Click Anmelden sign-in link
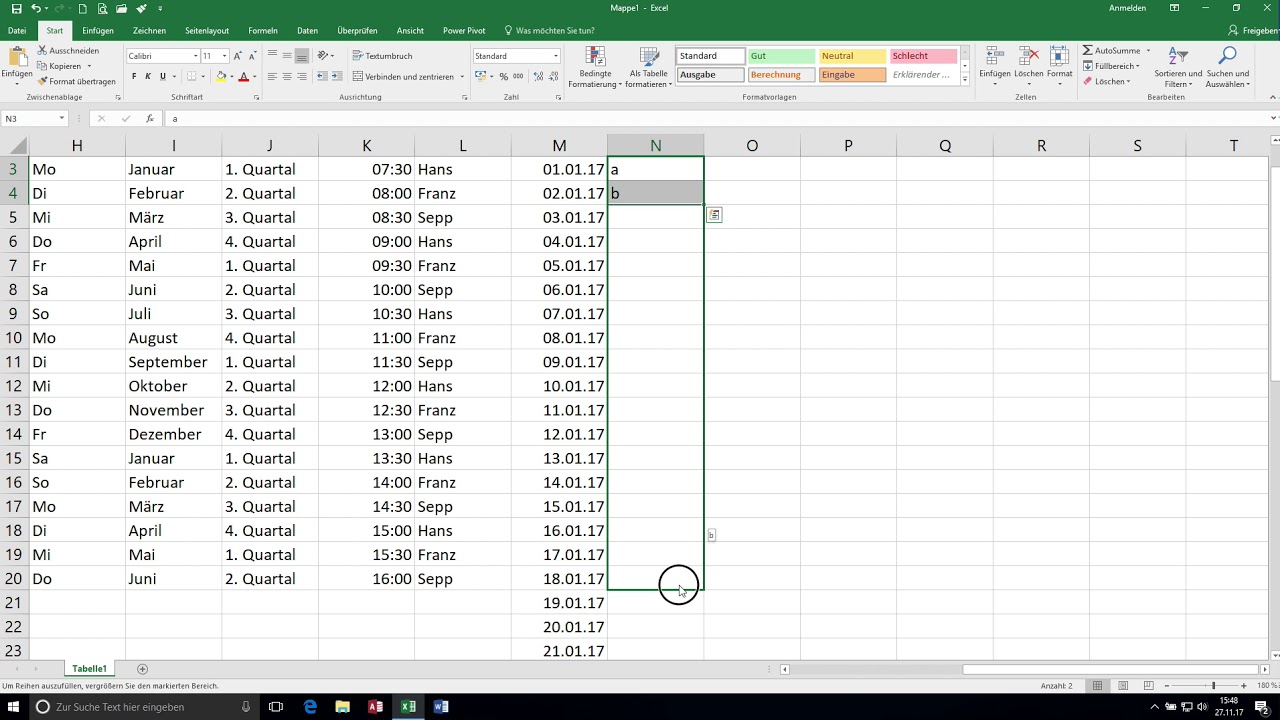1280x720 pixels. 1128,8
